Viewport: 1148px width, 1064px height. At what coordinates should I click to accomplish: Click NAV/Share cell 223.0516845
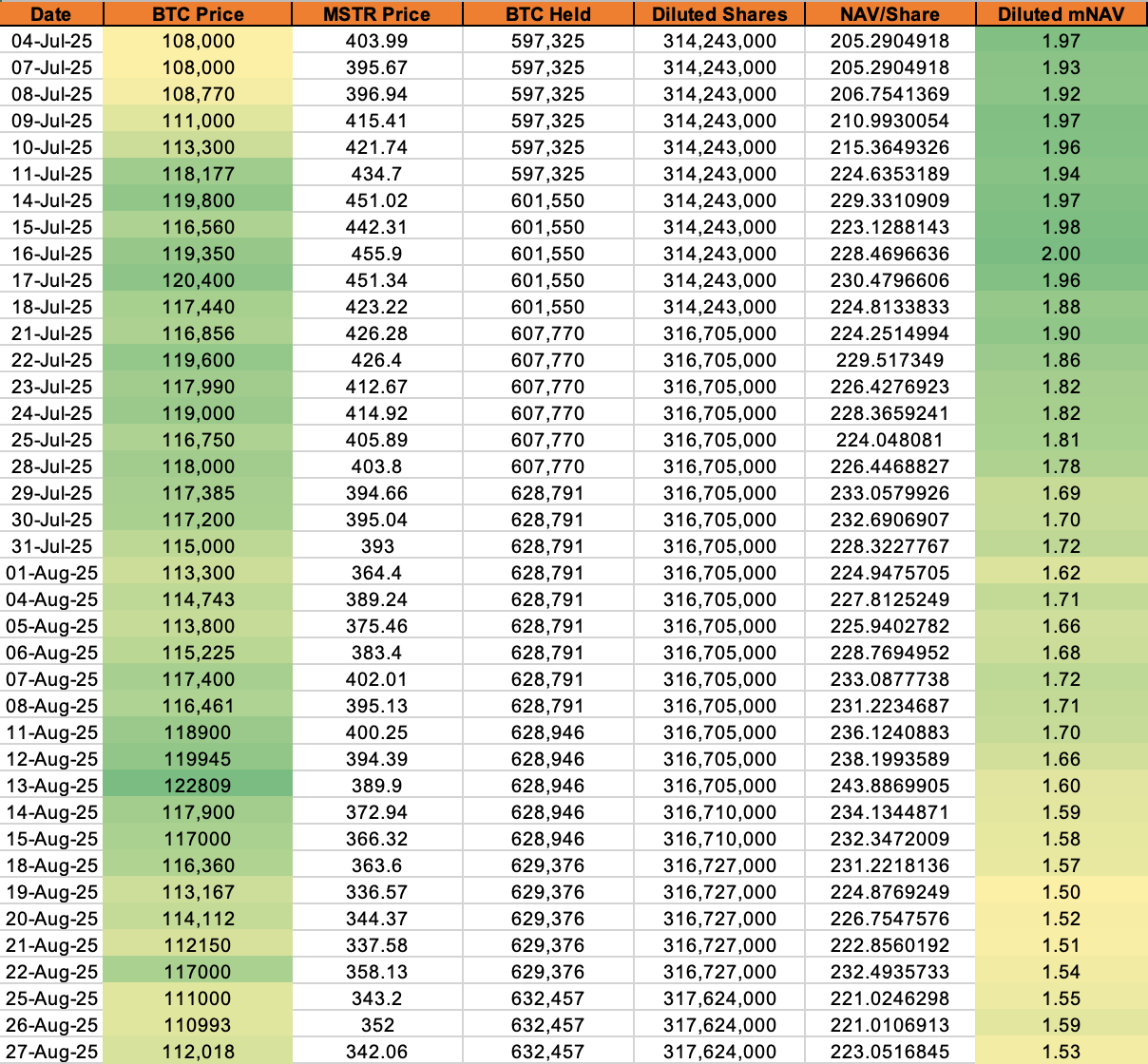point(890,1052)
